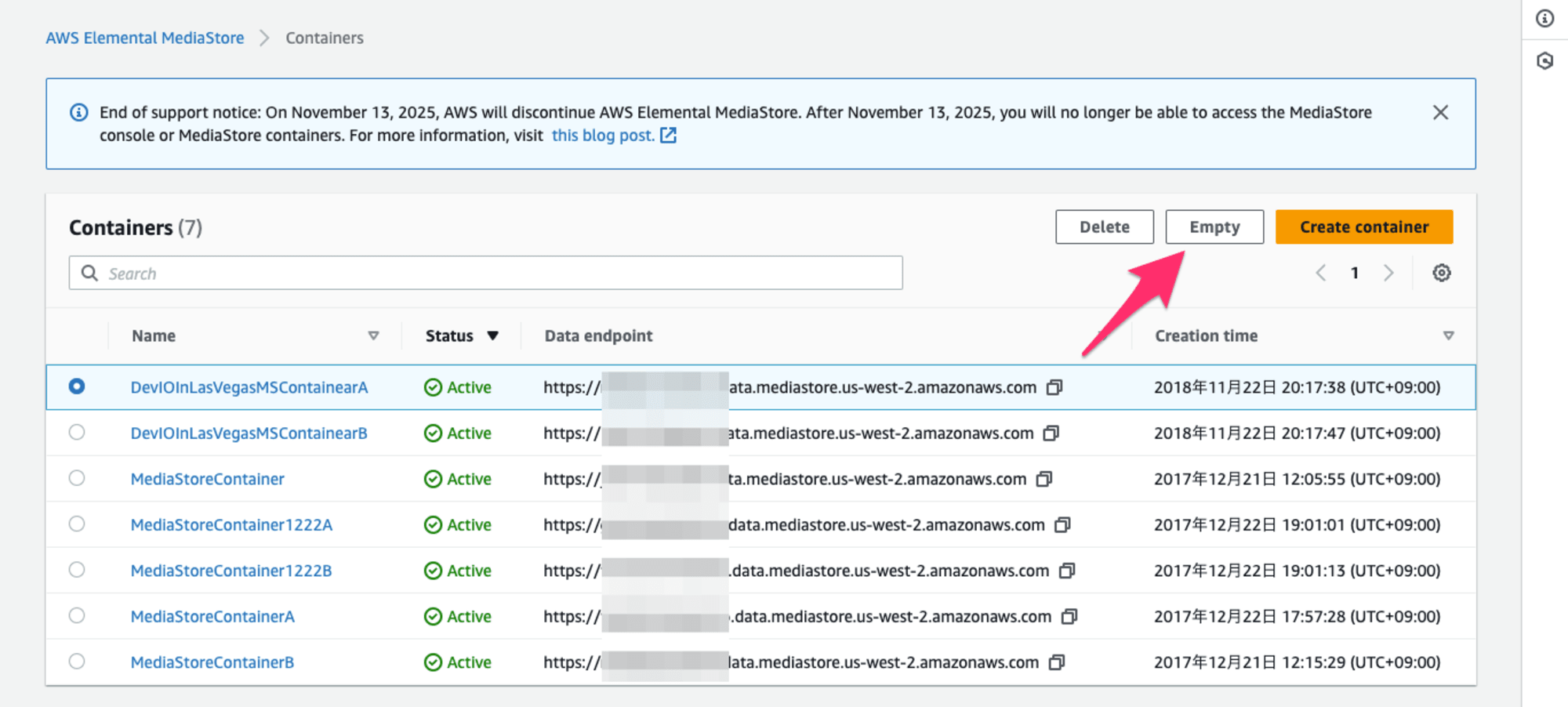
Task: Click page number 1 in pagination
Action: click(x=1355, y=273)
